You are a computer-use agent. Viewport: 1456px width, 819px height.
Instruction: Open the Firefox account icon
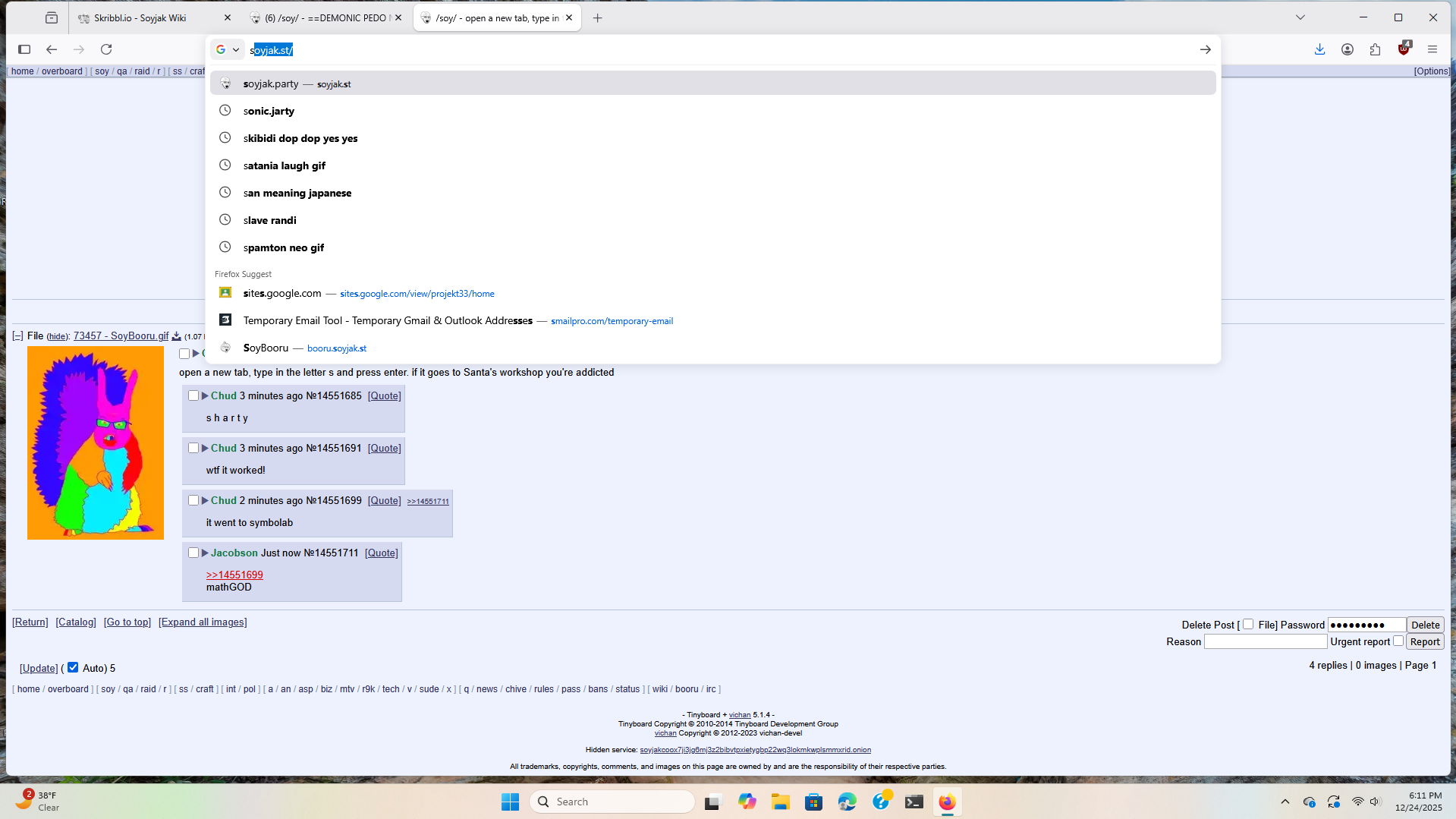[x=1348, y=49]
